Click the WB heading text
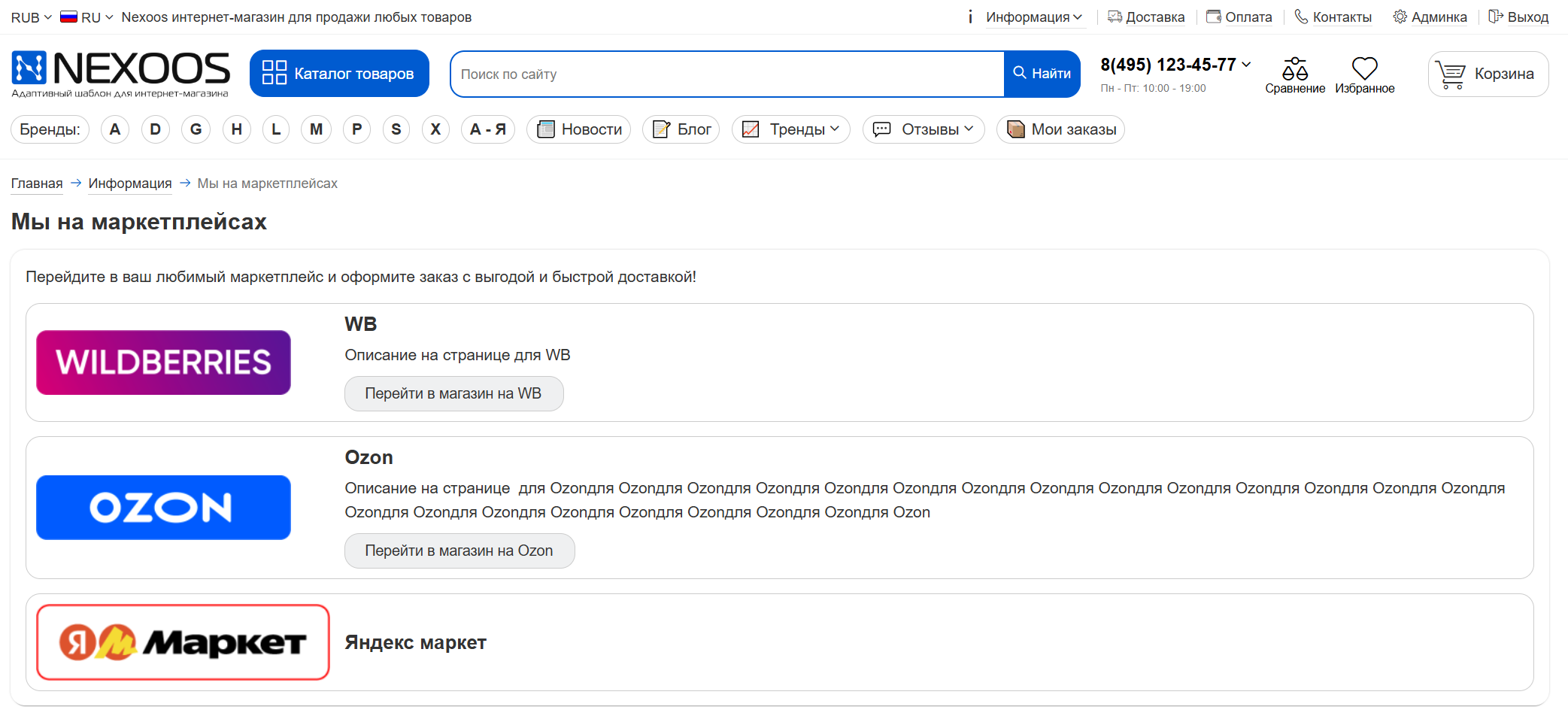This screenshot has height=728, width=1568. pyautogui.click(x=361, y=324)
